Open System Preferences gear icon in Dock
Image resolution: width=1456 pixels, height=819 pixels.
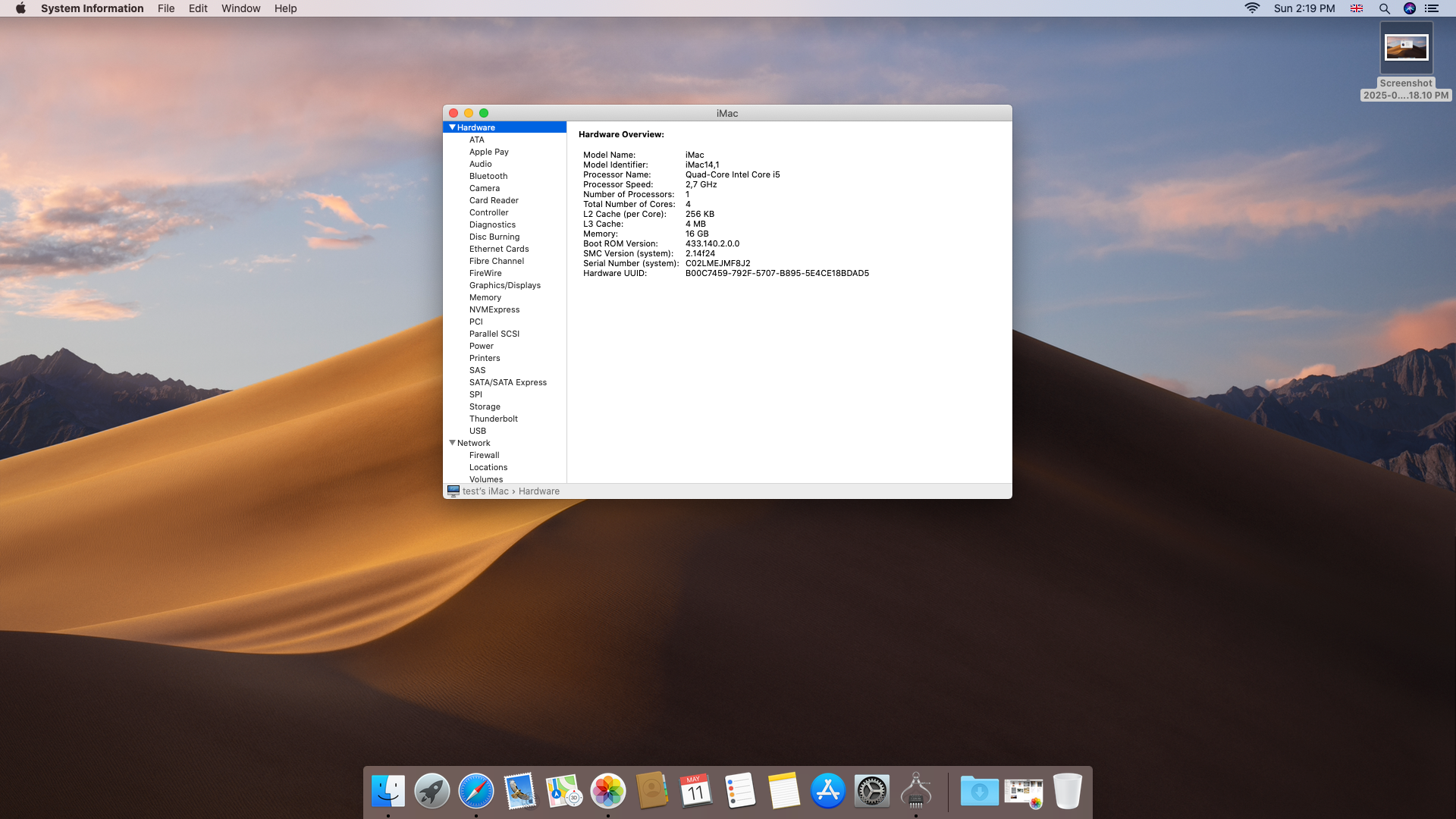872,791
